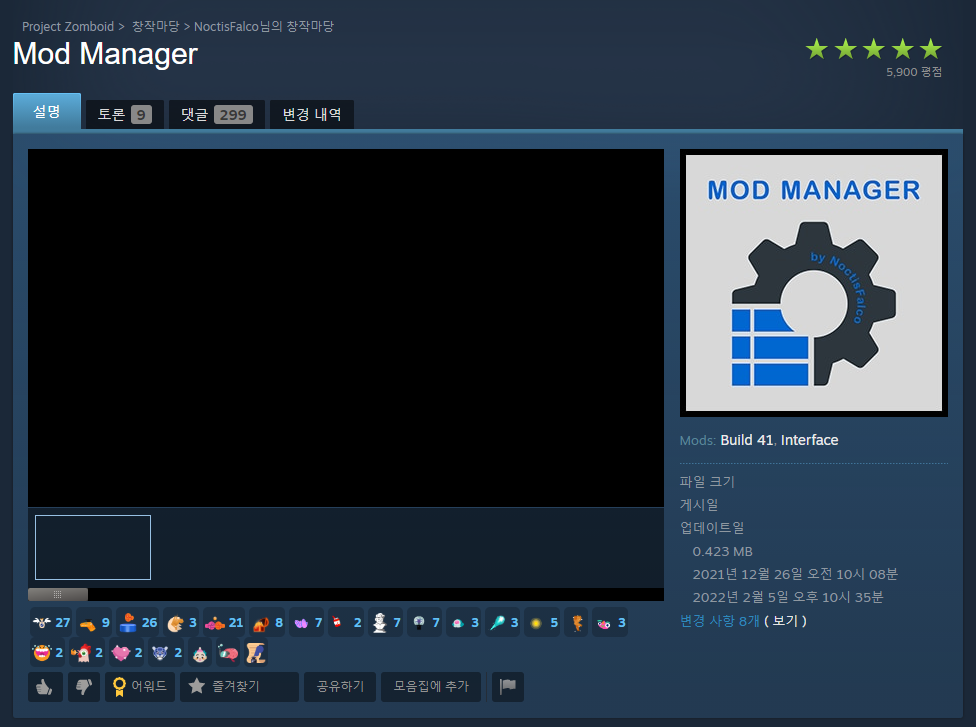976x727 pixels.
Task: Click the thumbs down rate button
Action: pos(84,687)
